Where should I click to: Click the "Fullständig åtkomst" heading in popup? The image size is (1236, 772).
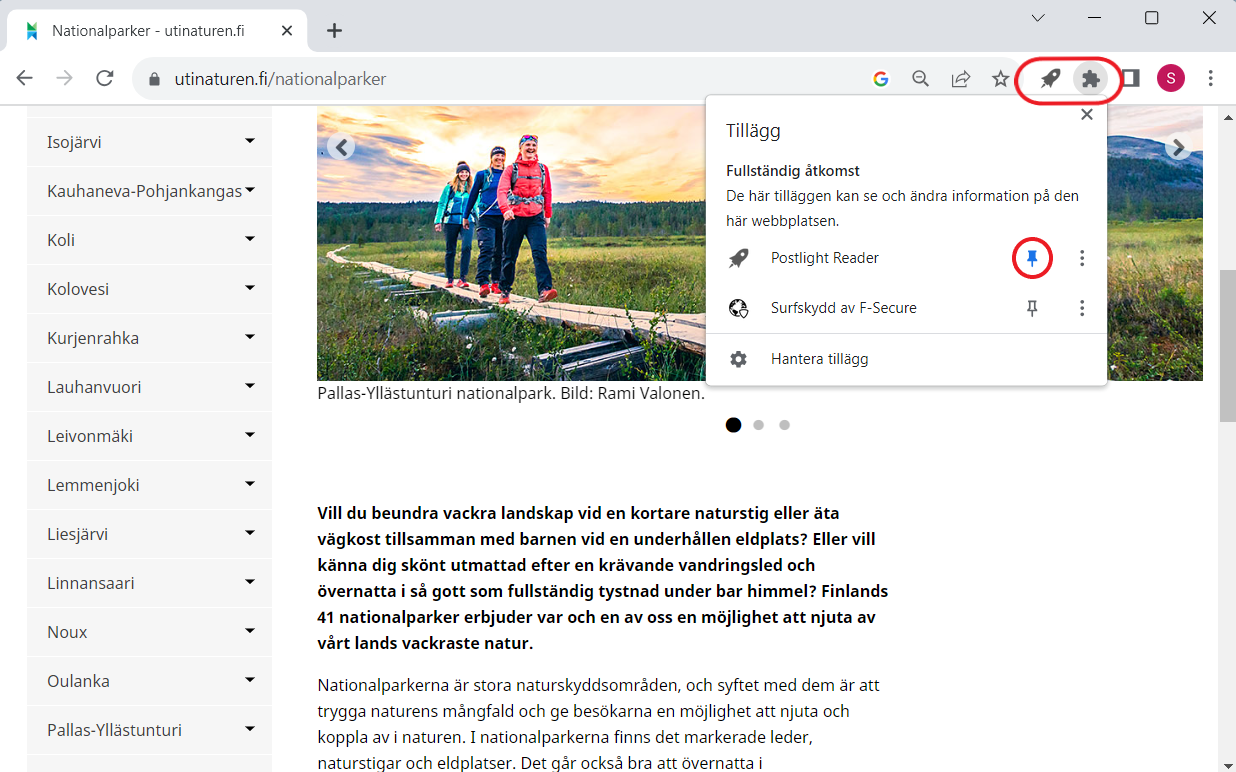pyautogui.click(x=793, y=171)
